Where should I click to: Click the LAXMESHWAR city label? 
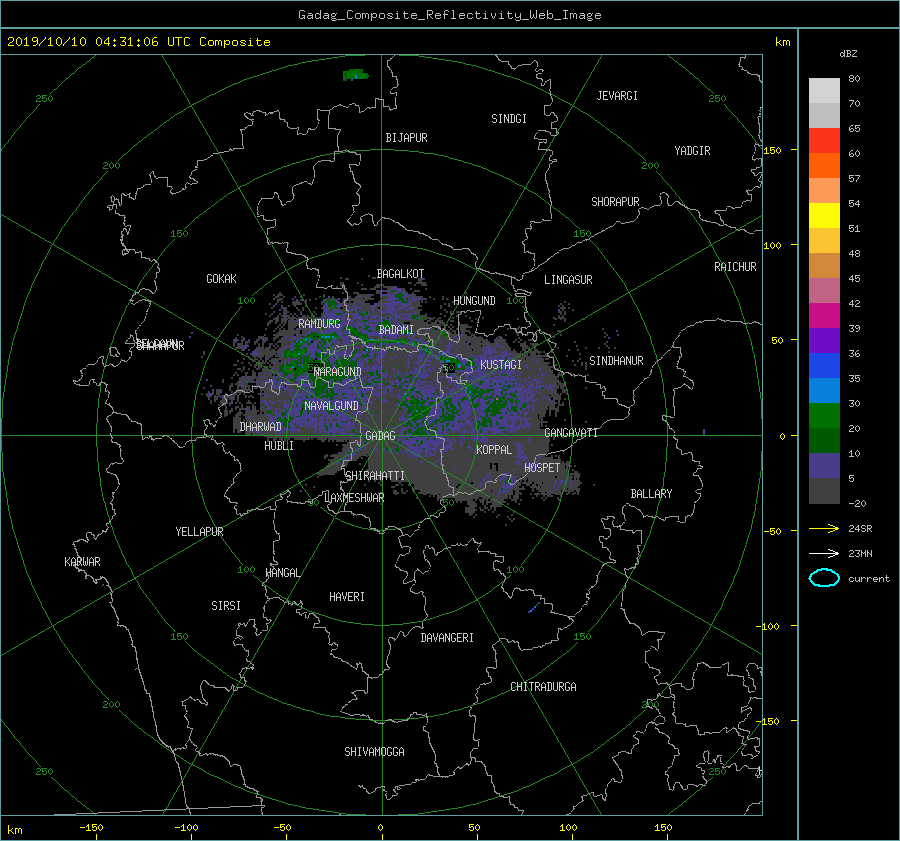(354, 498)
